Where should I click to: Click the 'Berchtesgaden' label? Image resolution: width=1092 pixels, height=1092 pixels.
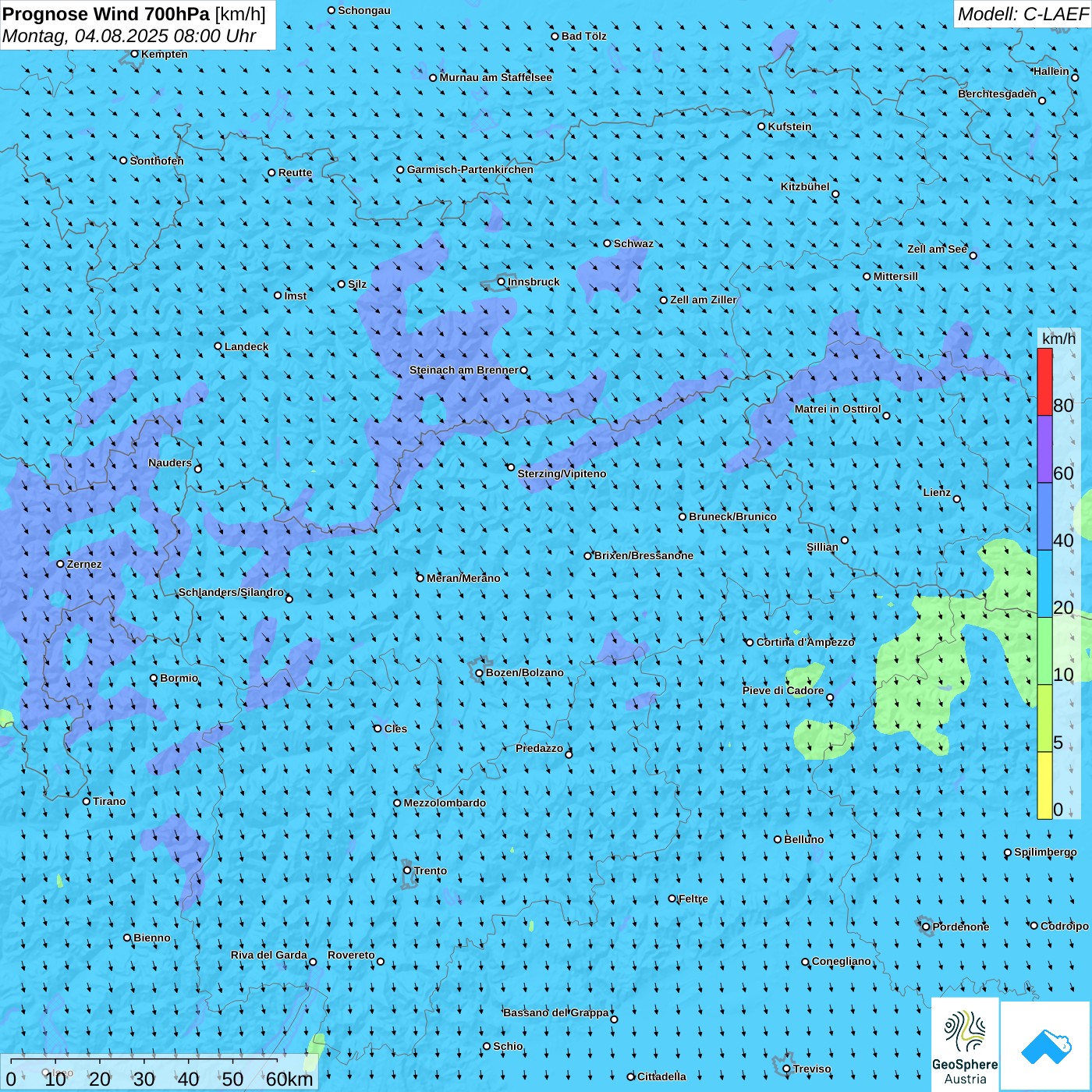[x=998, y=94]
